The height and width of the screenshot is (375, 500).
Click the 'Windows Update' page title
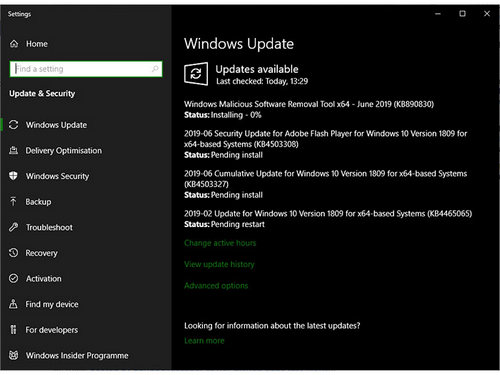239,44
